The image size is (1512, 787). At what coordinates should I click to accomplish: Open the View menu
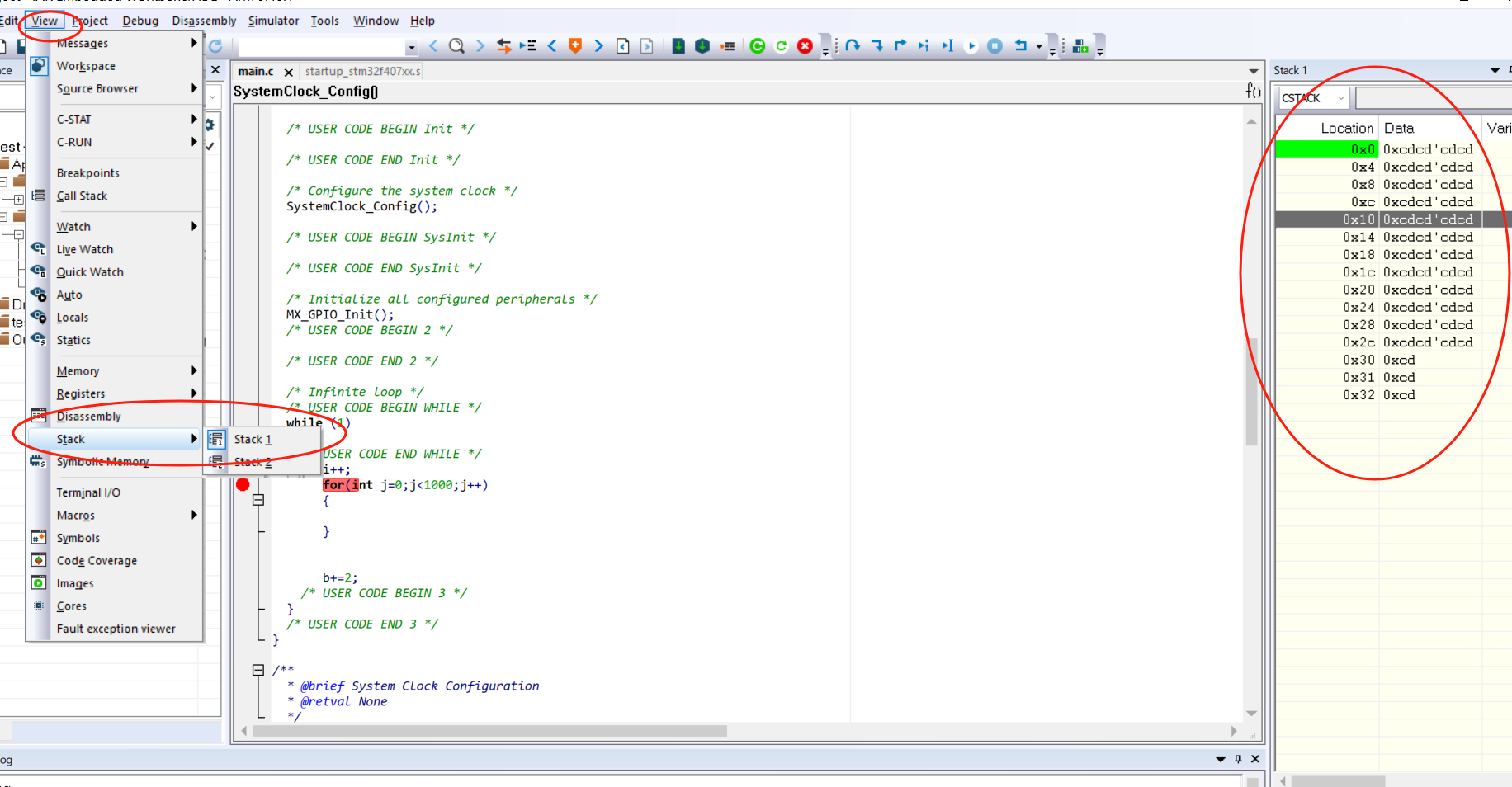point(45,21)
